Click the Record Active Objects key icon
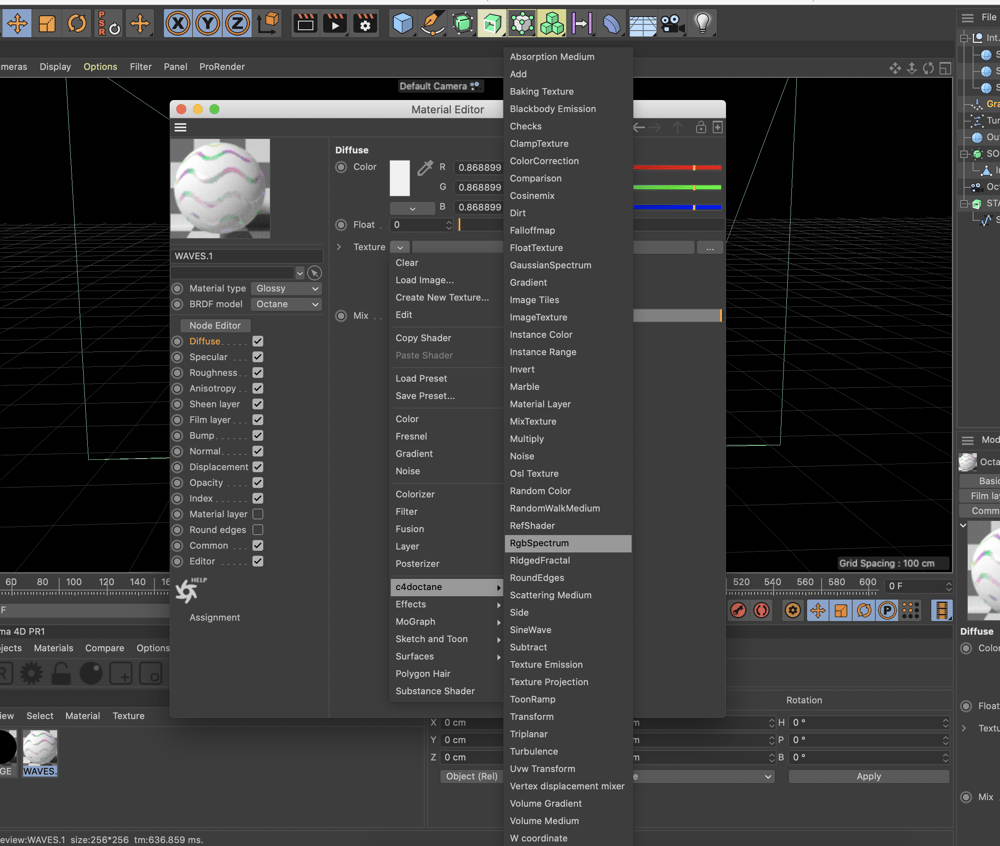The height and width of the screenshot is (846, 1000). click(738, 610)
